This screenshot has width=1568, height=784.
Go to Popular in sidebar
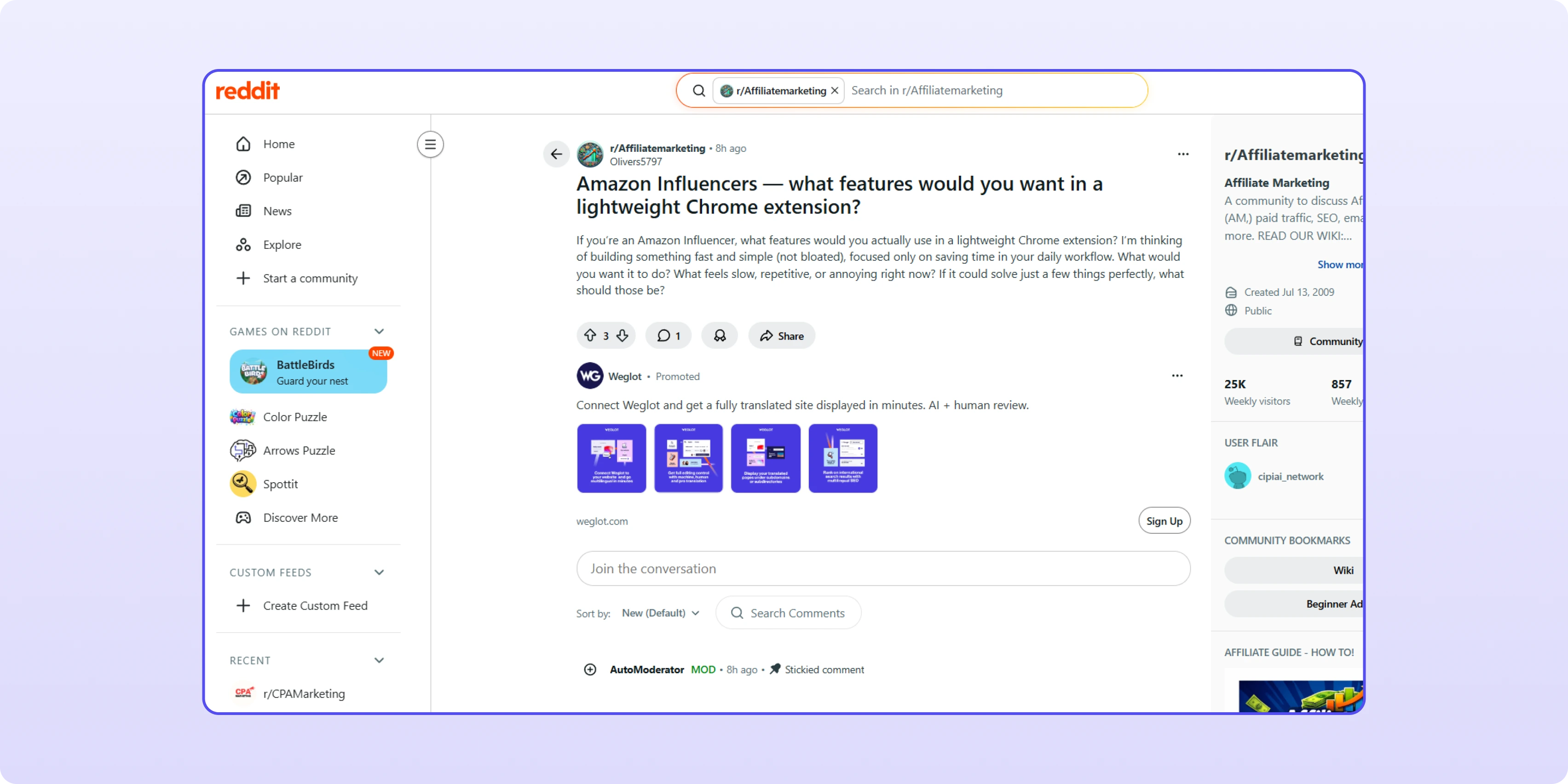[x=282, y=177]
